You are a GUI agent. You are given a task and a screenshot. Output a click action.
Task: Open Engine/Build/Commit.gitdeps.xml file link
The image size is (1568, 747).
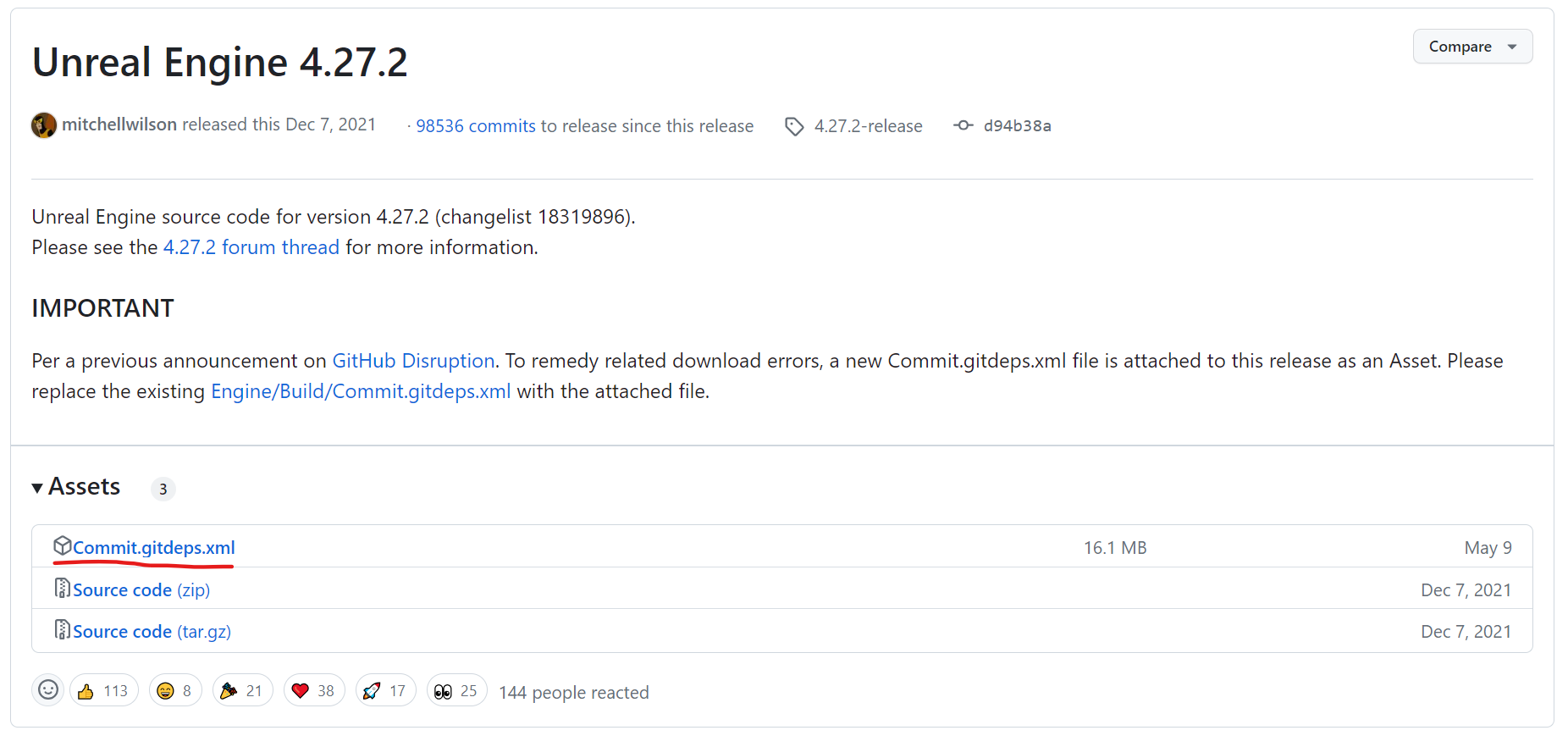[361, 391]
